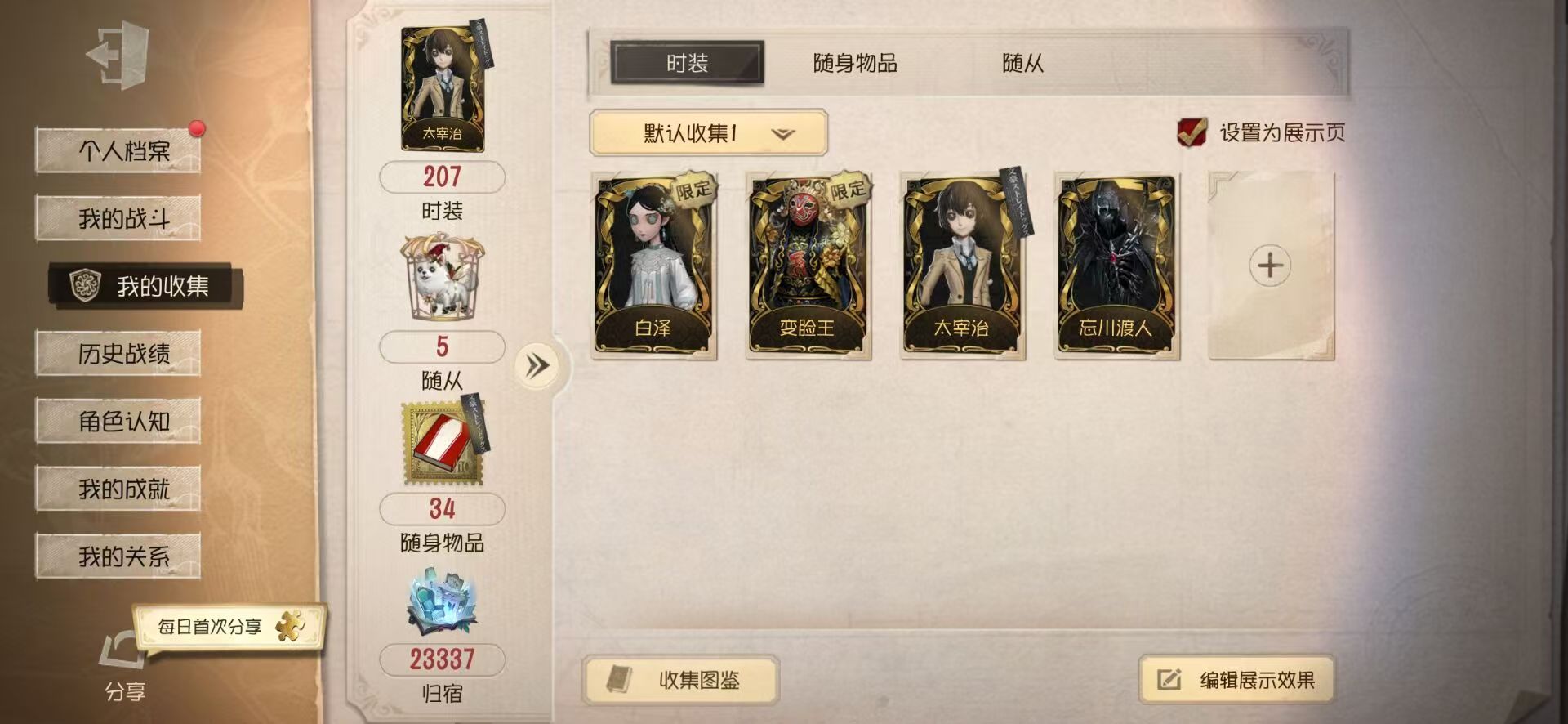Select the 时装 tab
The width and height of the screenshot is (1568, 724).
pos(687,63)
